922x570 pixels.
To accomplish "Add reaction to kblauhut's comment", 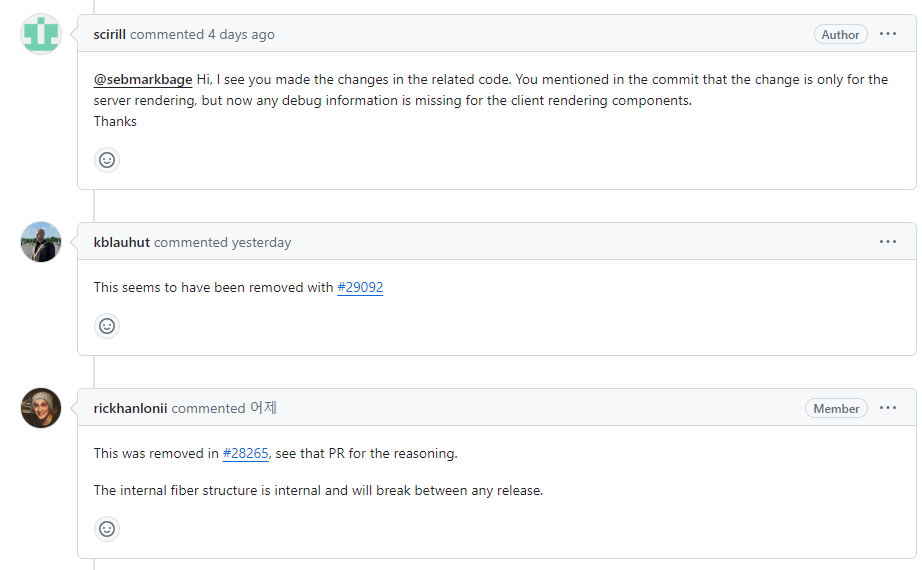I will pyautogui.click(x=107, y=326).
